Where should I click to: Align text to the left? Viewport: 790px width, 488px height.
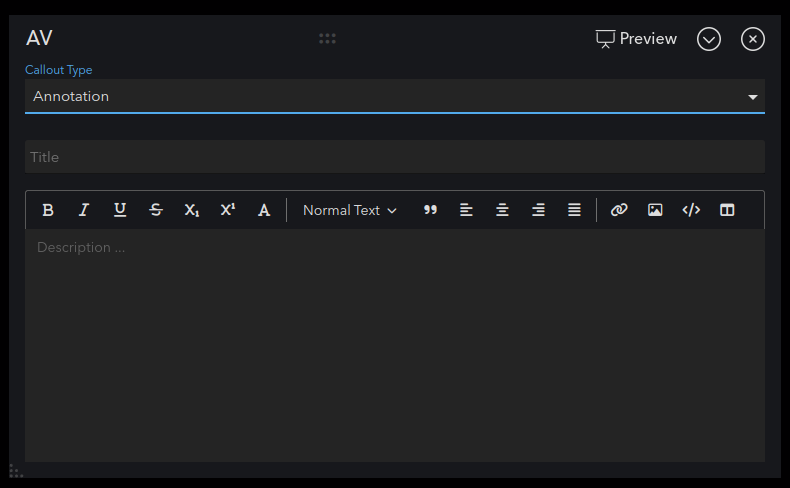pos(466,210)
